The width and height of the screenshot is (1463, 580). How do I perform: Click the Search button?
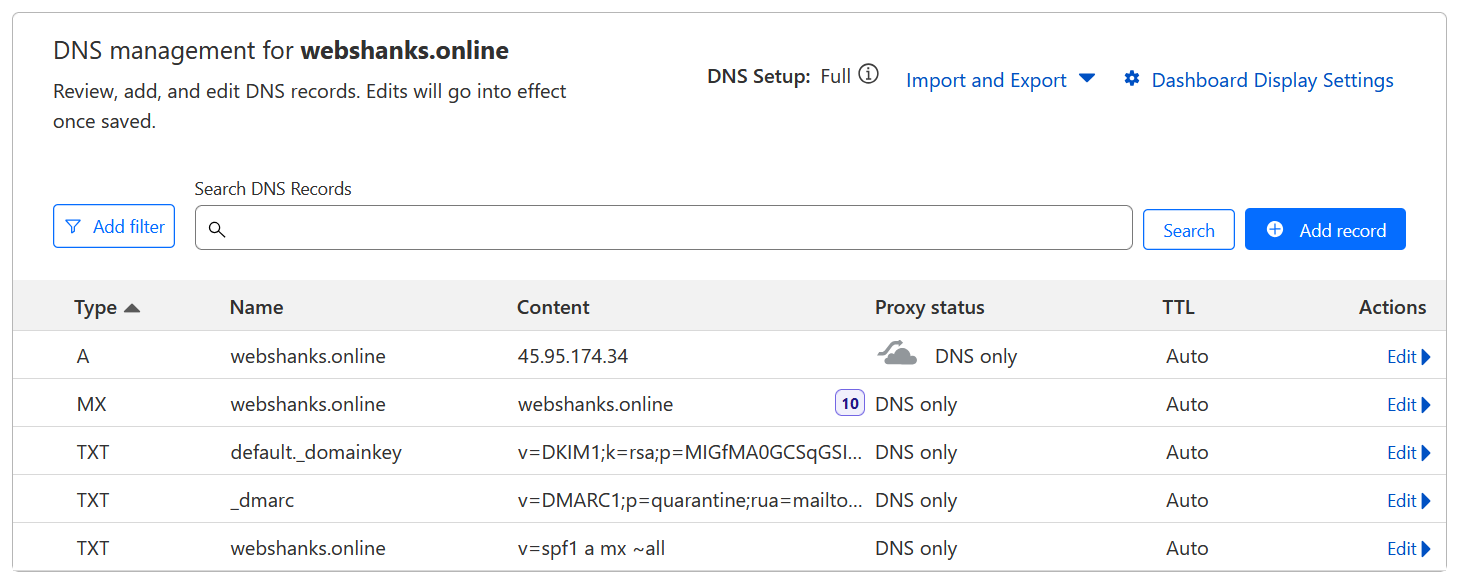(1189, 230)
